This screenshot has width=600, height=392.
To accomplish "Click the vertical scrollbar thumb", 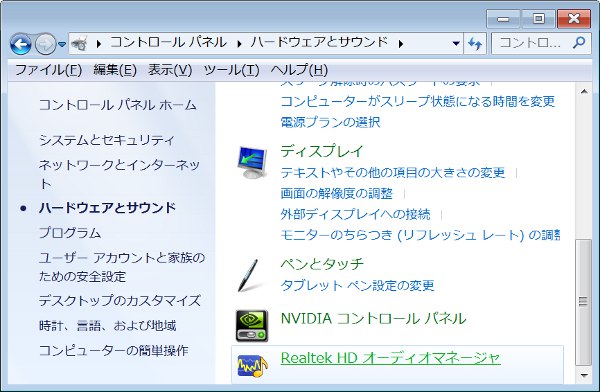I will point(584,302).
